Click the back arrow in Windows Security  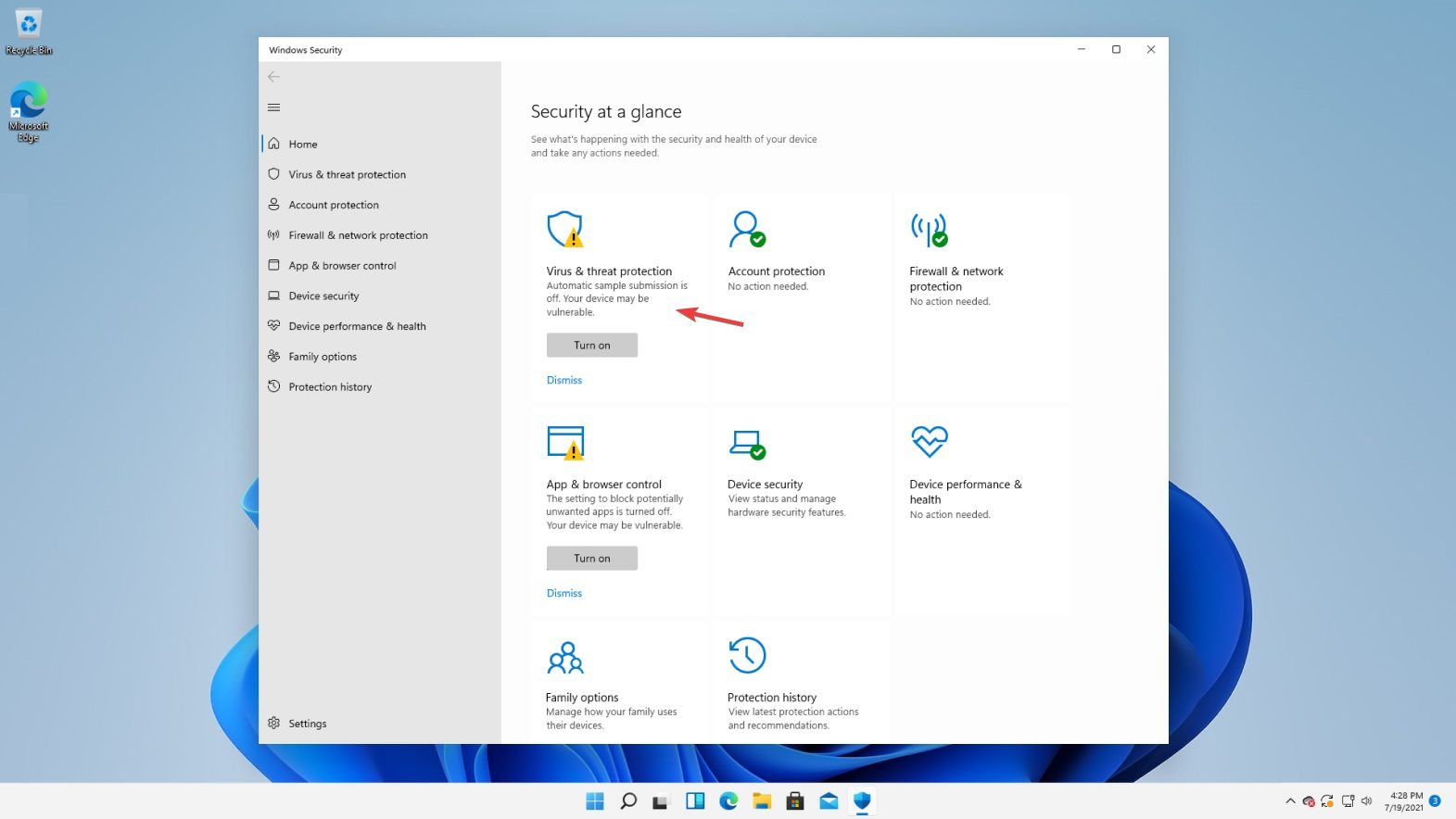(273, 77)
